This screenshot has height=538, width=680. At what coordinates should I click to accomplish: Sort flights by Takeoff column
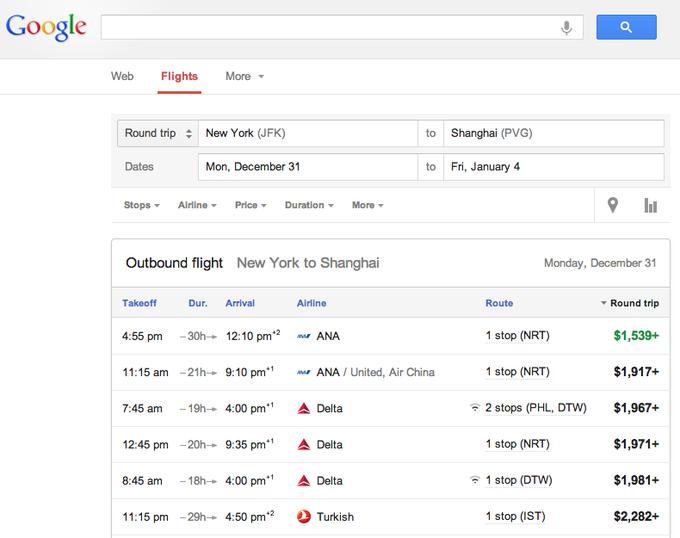tap(139, 303)
